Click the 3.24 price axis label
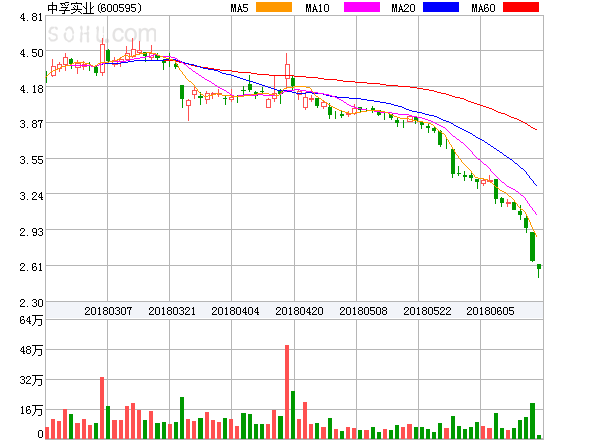The image size is (600, 440). 31,196
